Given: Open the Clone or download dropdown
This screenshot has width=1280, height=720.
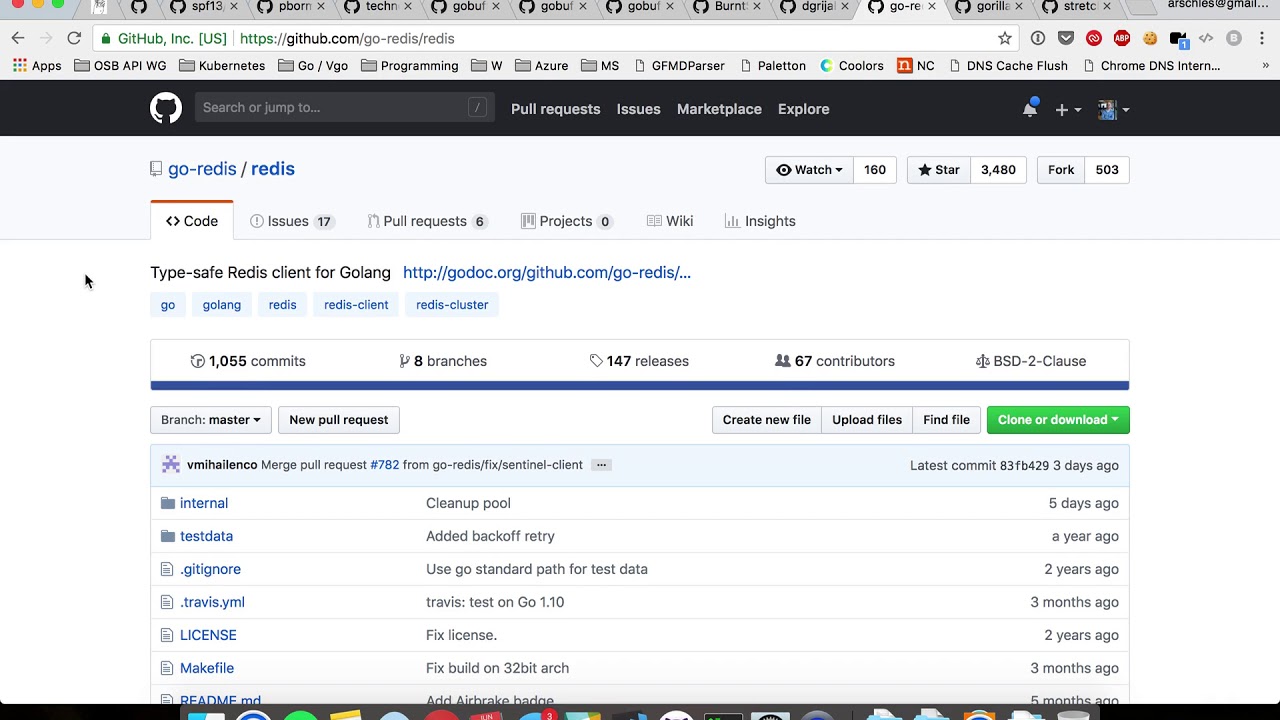Looking at the screenshot, I should (1058, 420).
